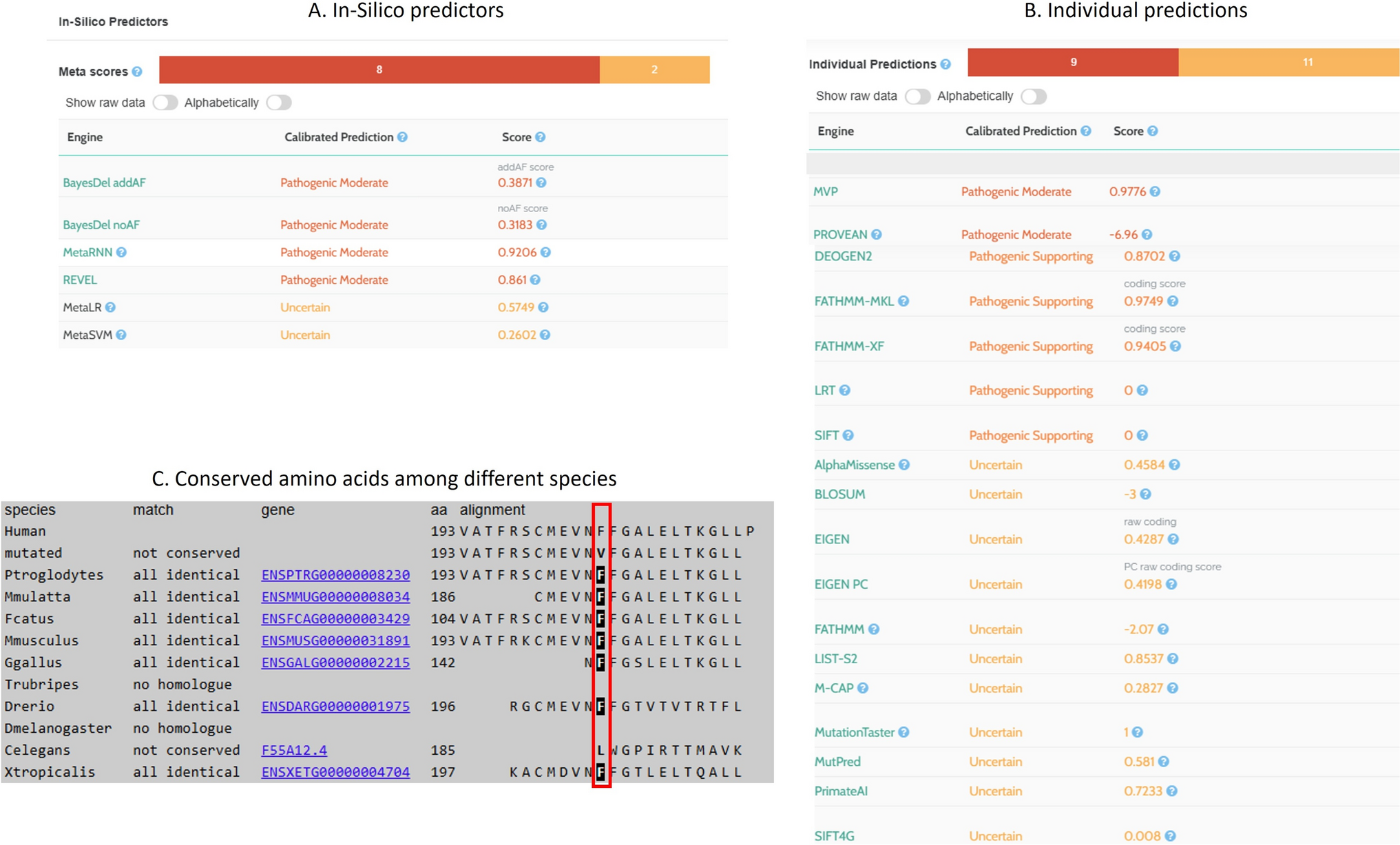Open ENSPTRG00000008230 gene link
This screenshot has height=845, width=1400.
[x=335, y=575]
